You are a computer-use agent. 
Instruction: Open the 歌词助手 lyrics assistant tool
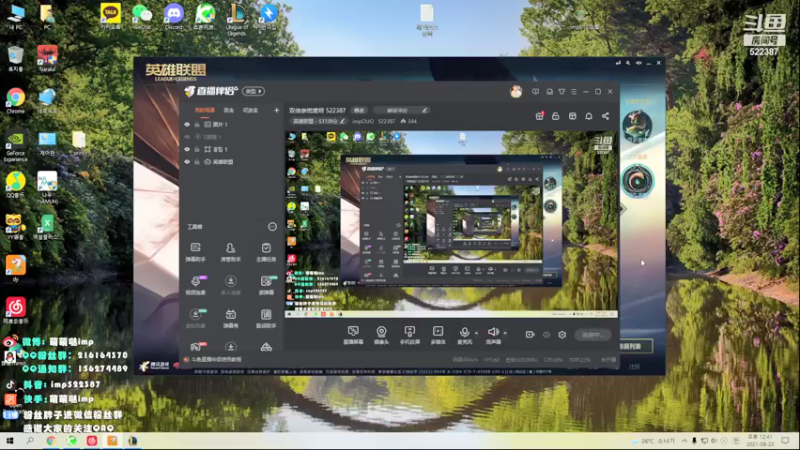(266, 318)
